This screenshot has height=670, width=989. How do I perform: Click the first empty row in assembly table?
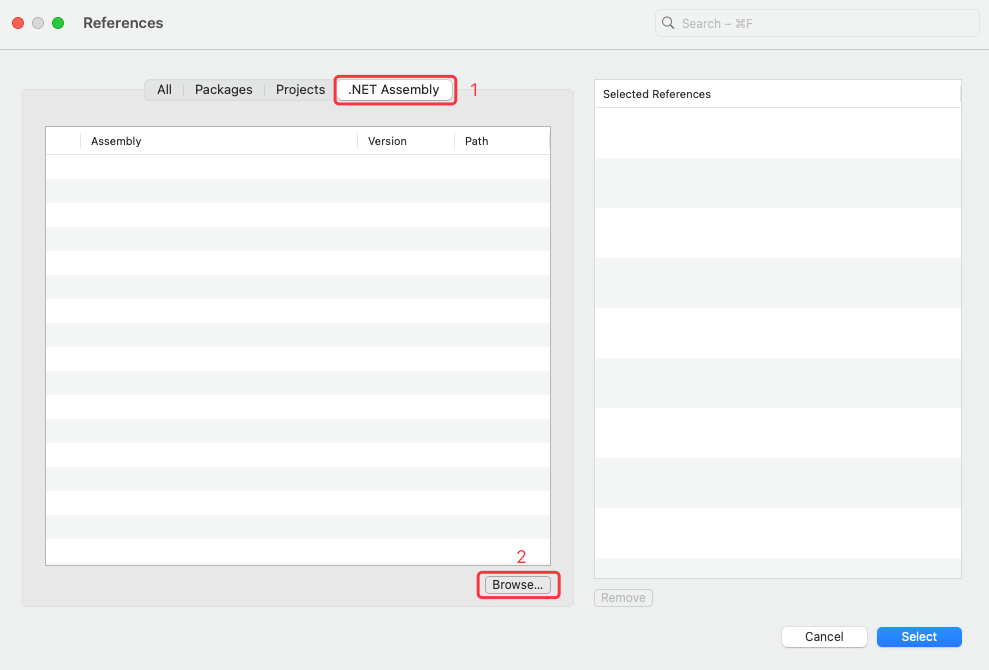(297, 167)
